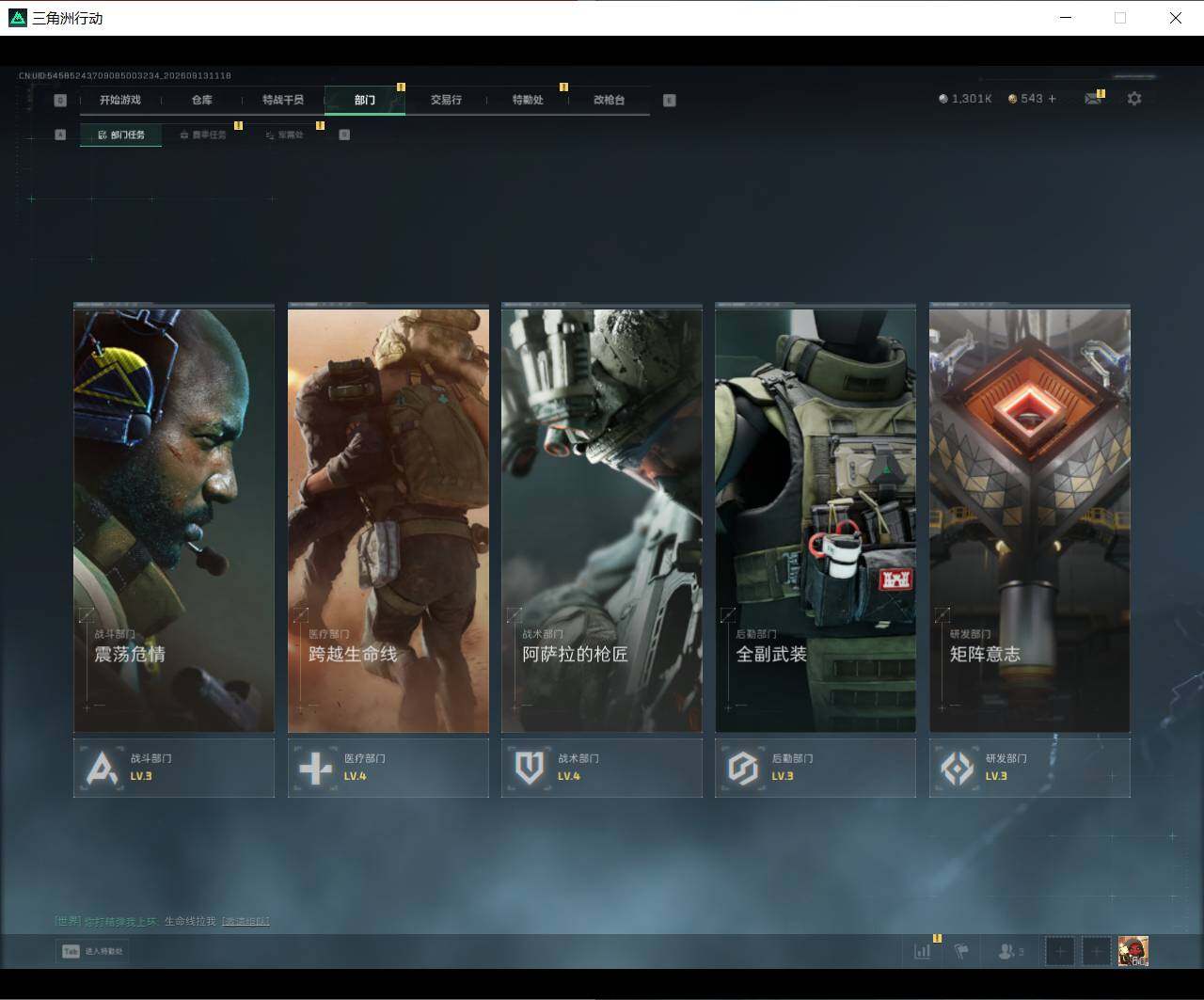Click the 战斗部门 emblem icon
The height and width of the screenshot is (1000, 1204).
tap(102, 768)
